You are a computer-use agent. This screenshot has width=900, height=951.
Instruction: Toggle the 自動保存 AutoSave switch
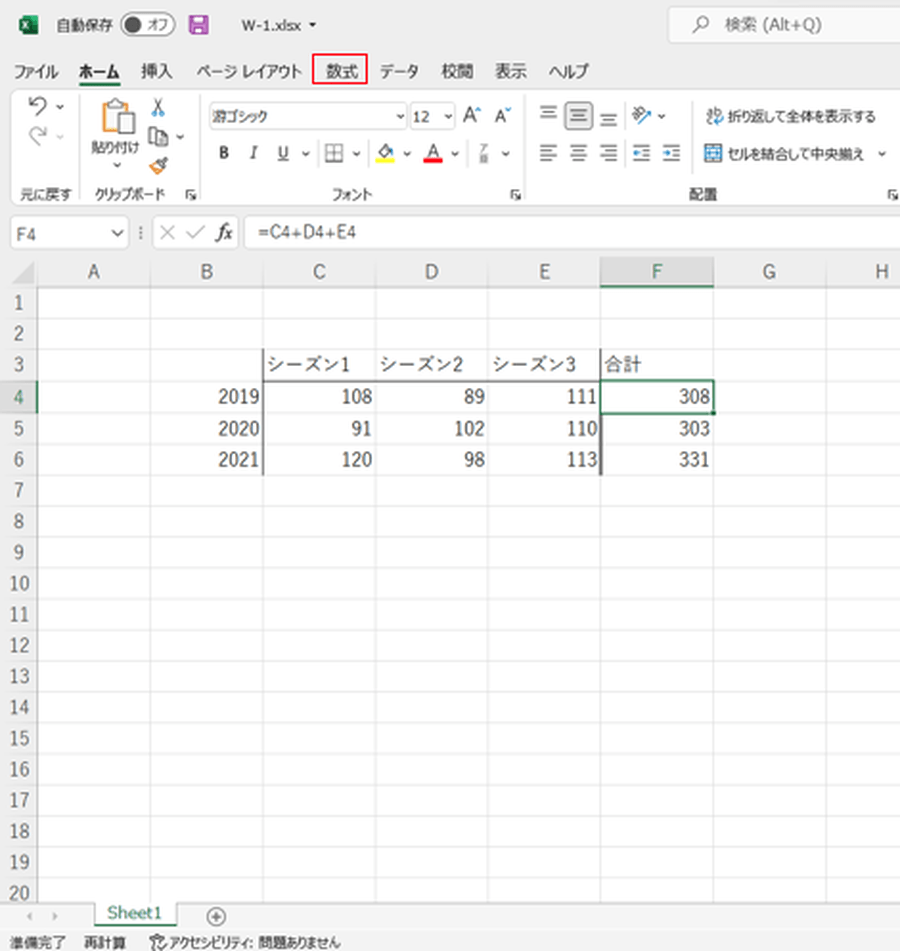pyautogui.click(x=147, y=25)
